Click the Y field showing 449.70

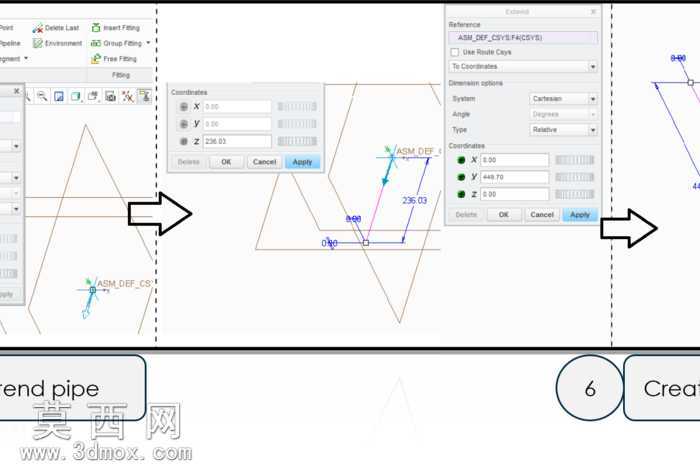[x=515, y=177]
